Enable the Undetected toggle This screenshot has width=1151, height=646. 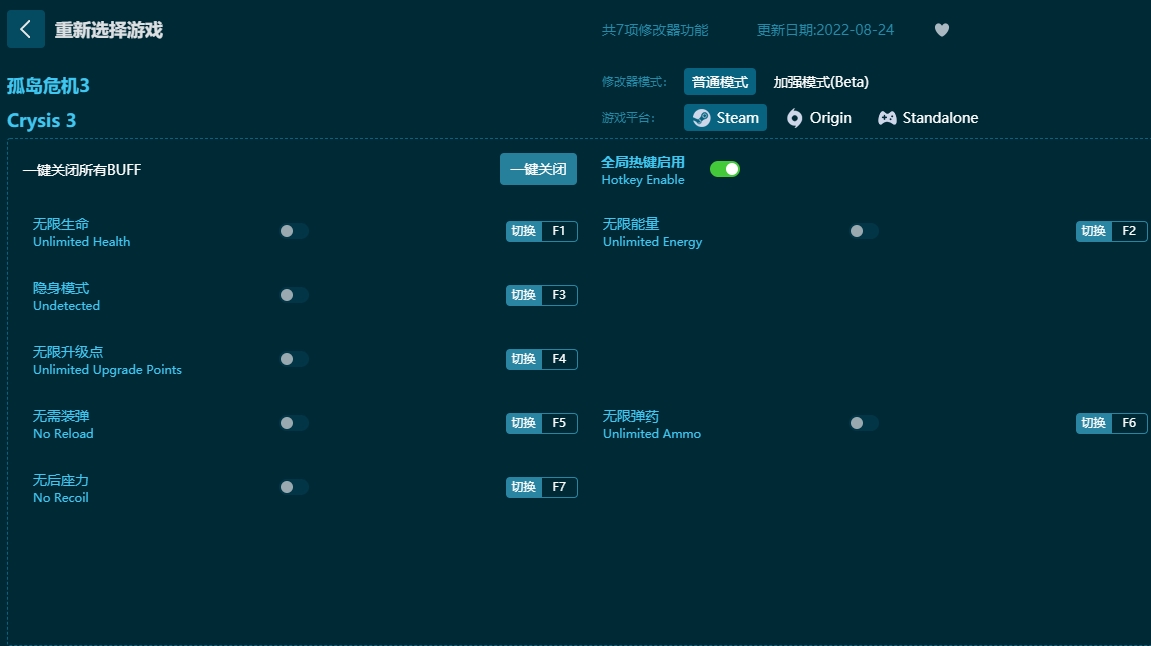(x=294, y=295)
